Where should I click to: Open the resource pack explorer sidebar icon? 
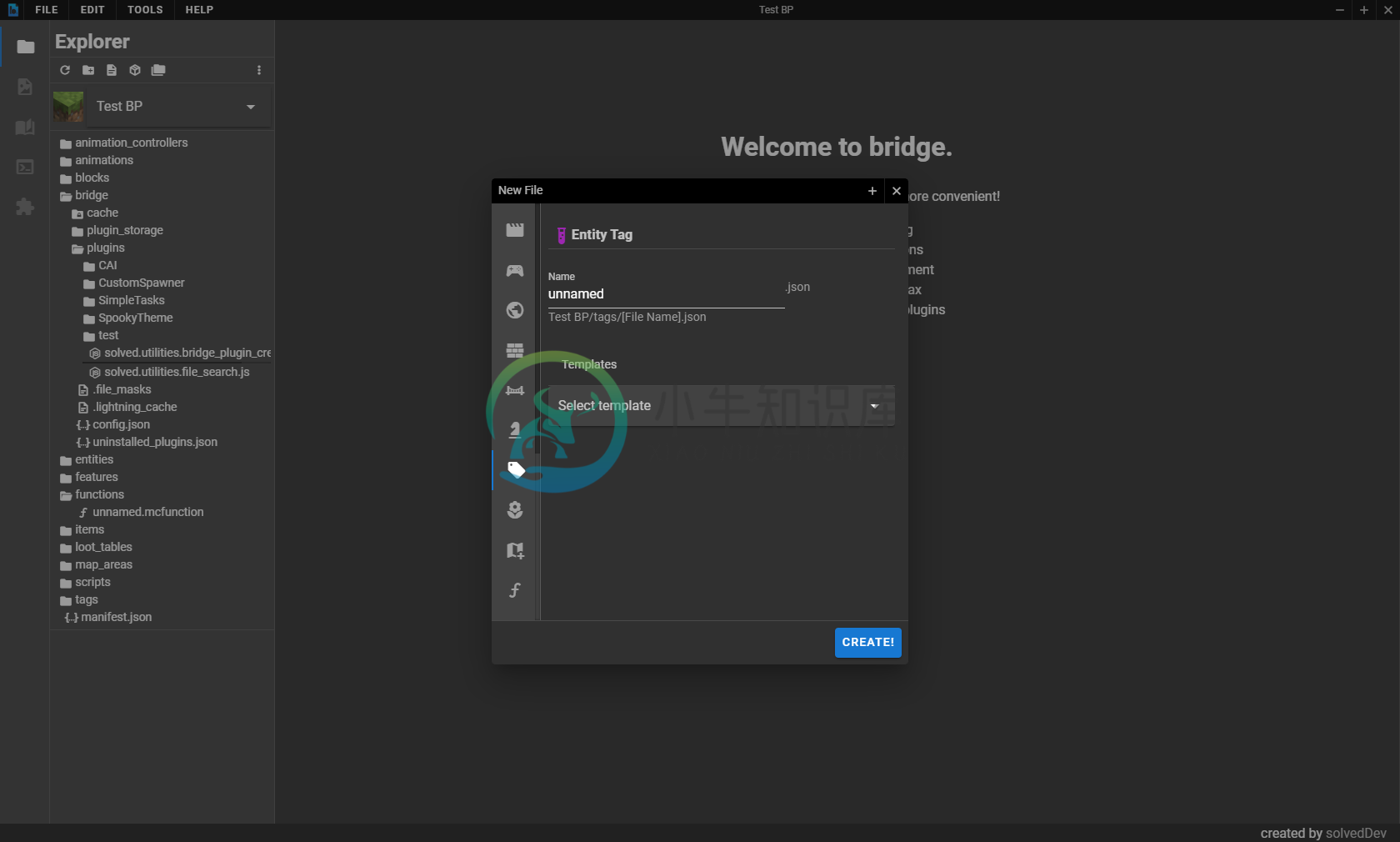click(x=25, y=87)
